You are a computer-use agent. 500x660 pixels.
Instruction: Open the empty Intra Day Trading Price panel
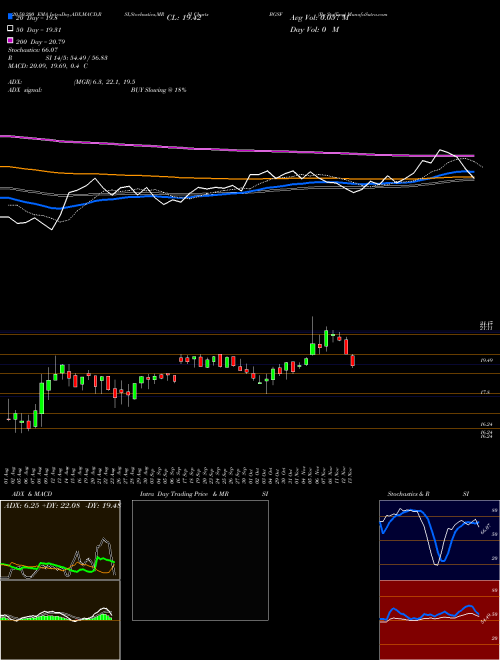pyautogui.click(x=200, y=560)
